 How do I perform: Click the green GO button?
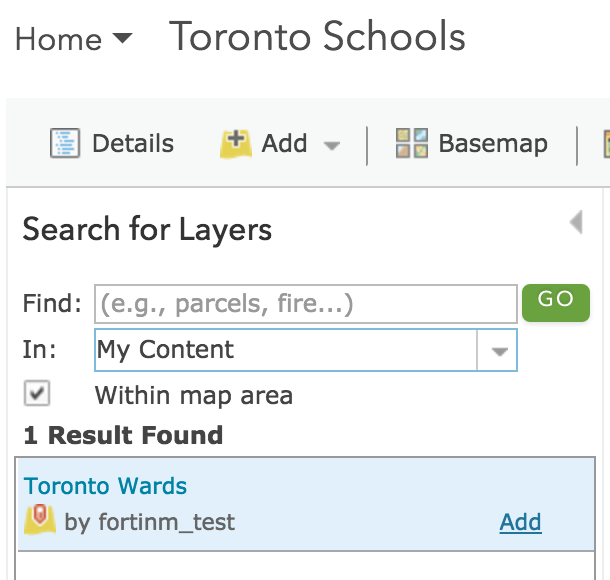coord(556,303)
